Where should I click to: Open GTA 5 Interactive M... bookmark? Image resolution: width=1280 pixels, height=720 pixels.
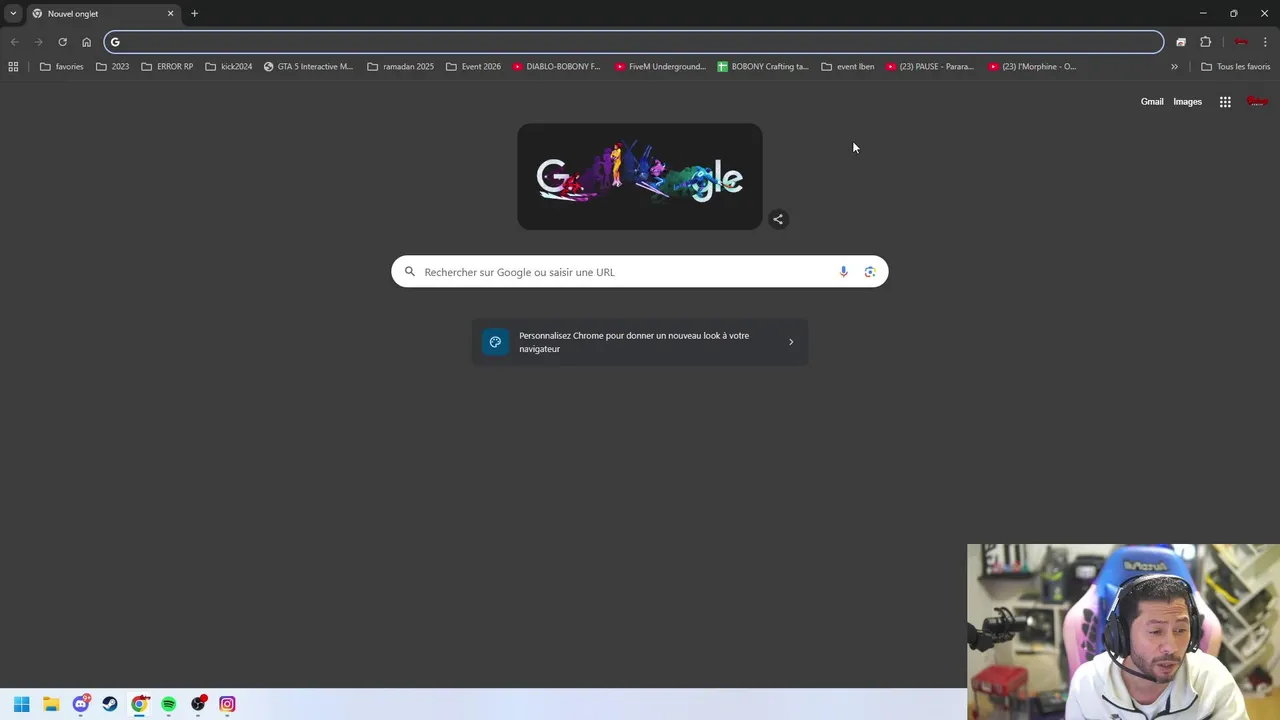(x=308, y=67)
